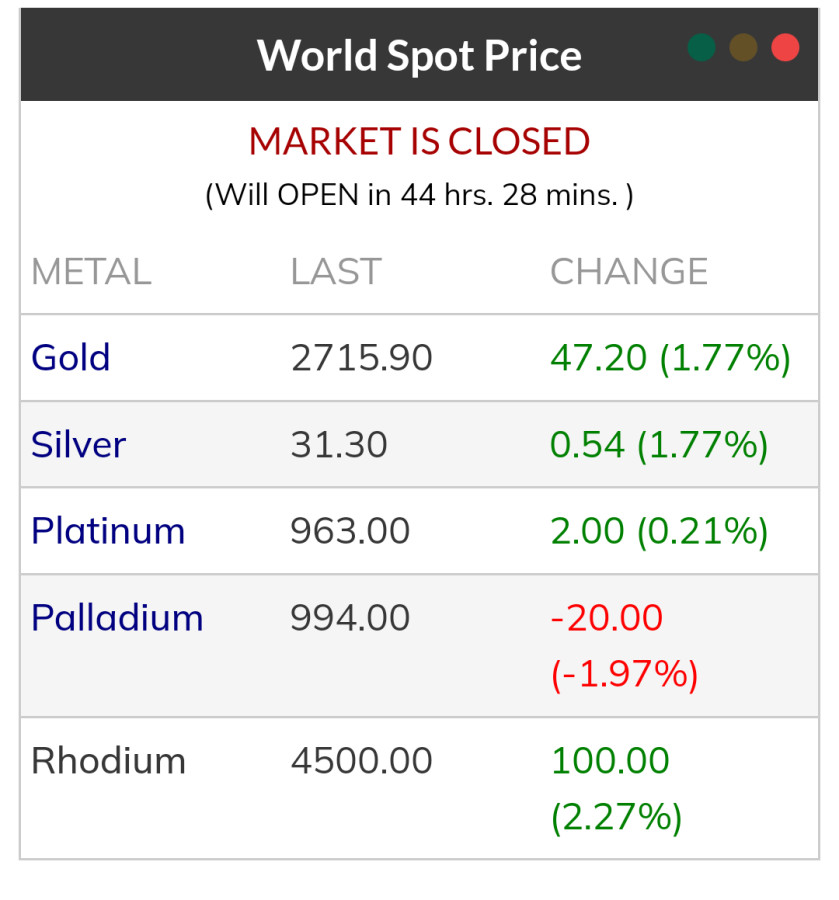Select Silver last price 31.30

(339, 444)
